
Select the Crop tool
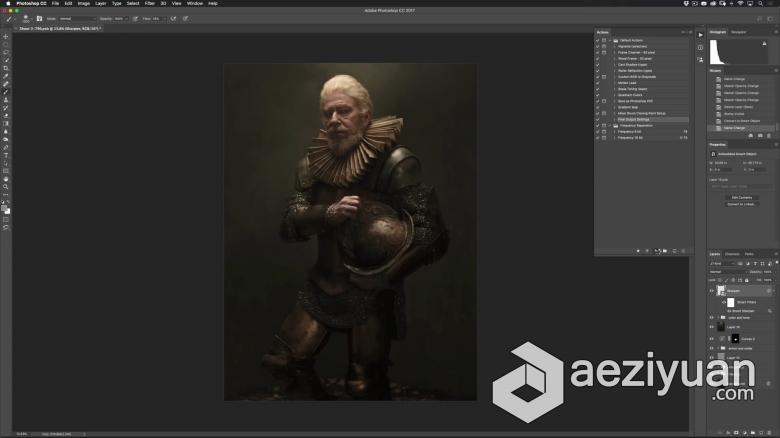tap(5, 68)
